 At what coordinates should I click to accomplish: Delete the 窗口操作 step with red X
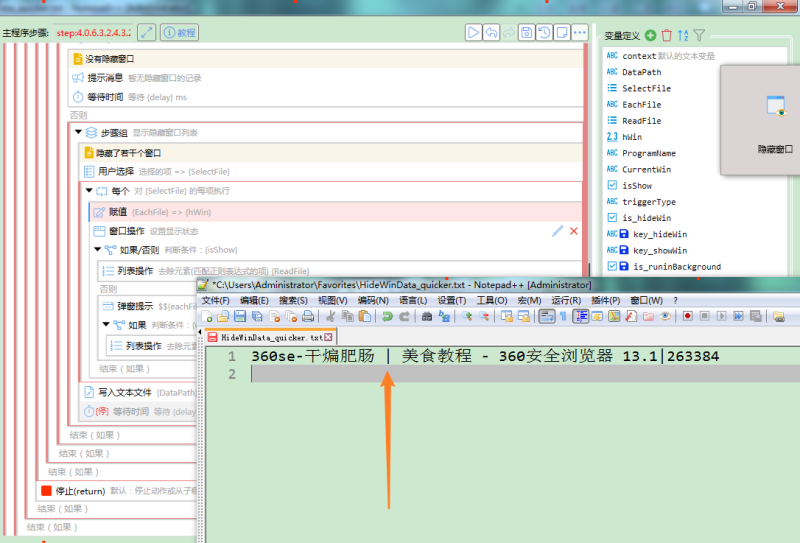point(574,231)
